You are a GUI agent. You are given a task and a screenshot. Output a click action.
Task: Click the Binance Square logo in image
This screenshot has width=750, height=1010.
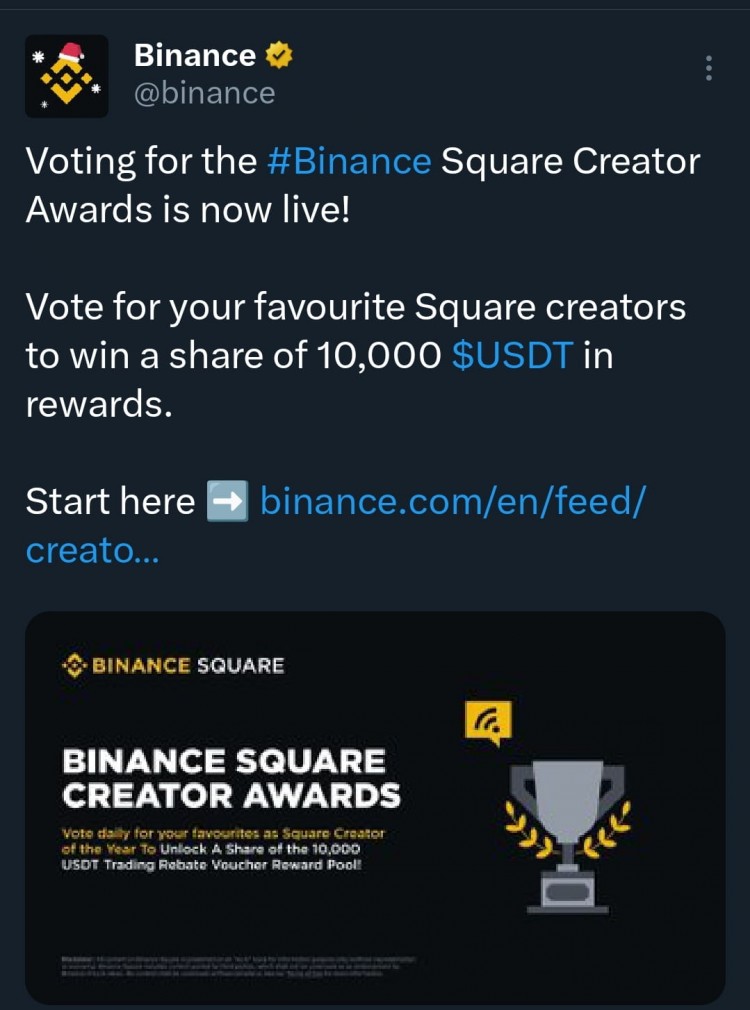pyautogui.click(x=173, y=665)
